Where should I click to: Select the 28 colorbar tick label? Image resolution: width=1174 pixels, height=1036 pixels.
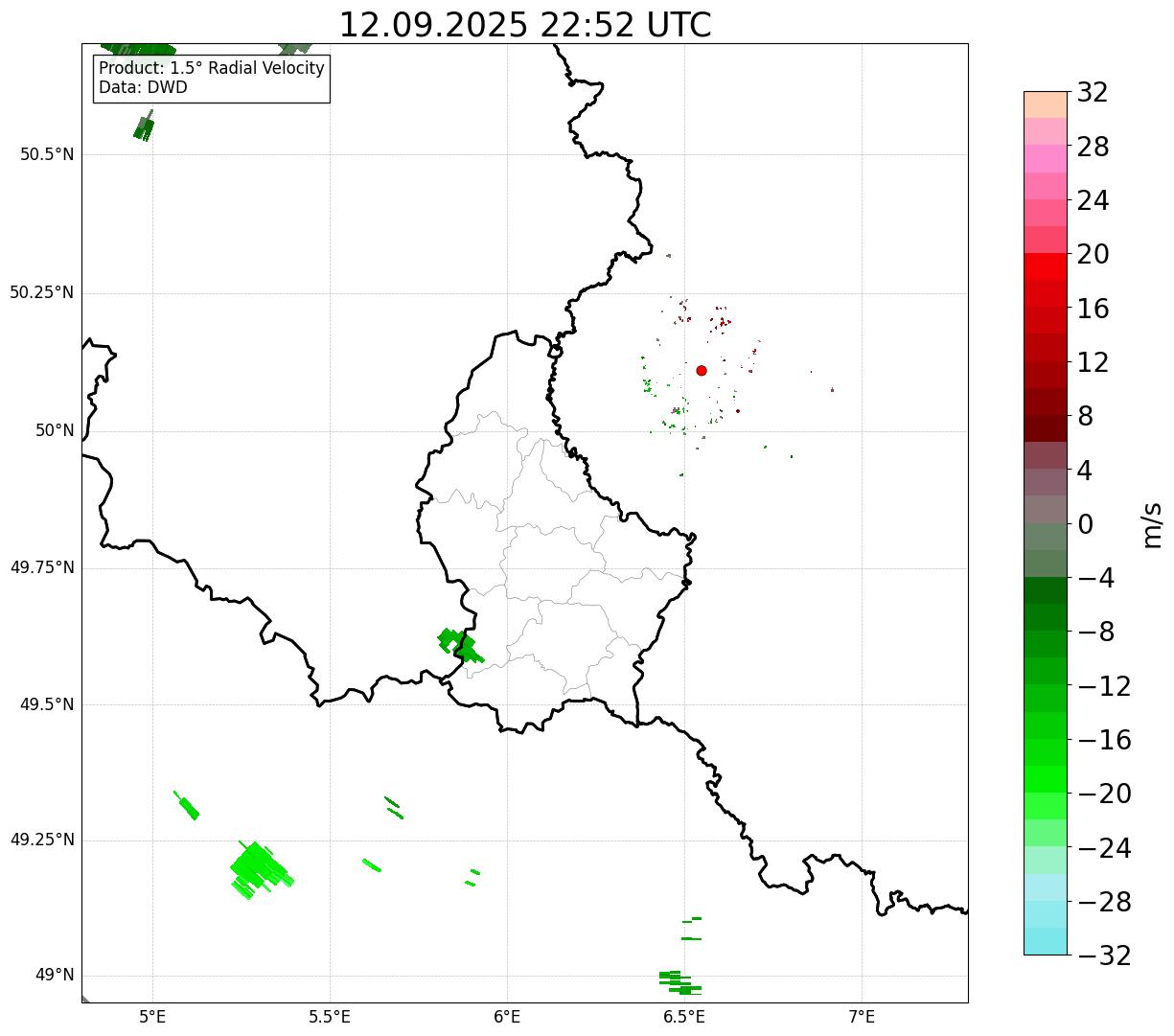point(1093,147)
